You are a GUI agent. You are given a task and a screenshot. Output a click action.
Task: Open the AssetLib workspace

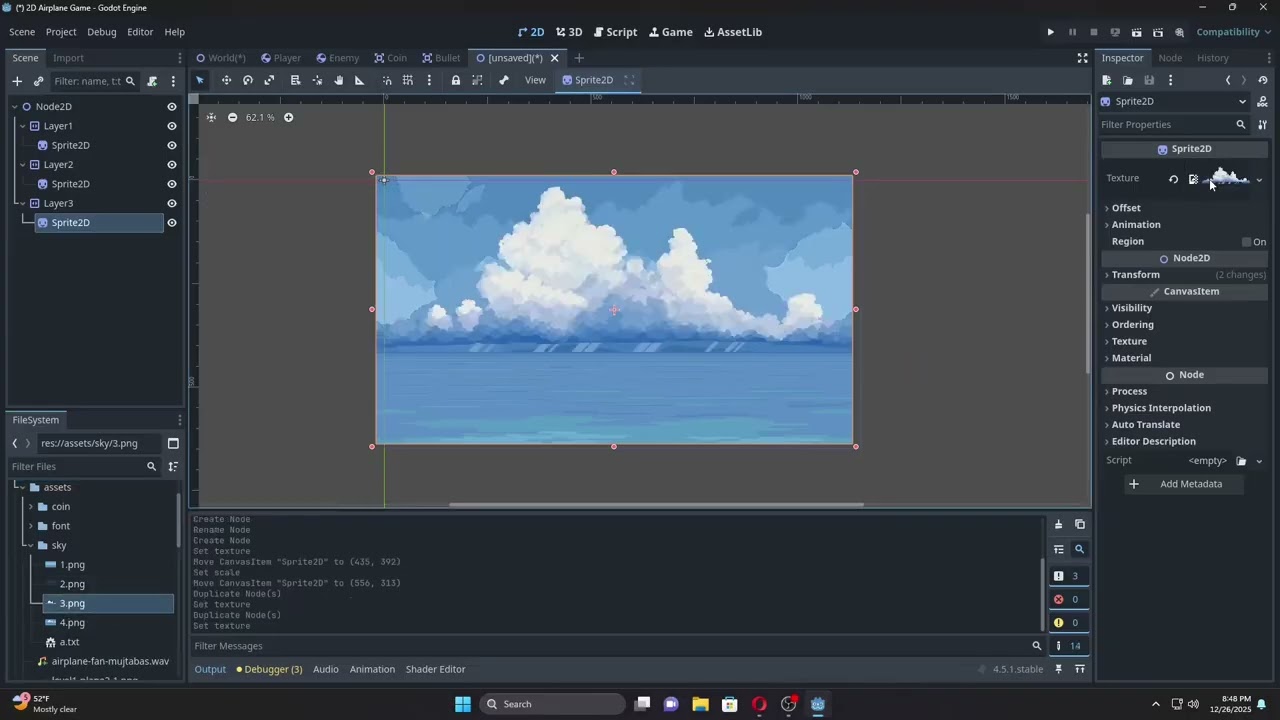pos(733,32)
